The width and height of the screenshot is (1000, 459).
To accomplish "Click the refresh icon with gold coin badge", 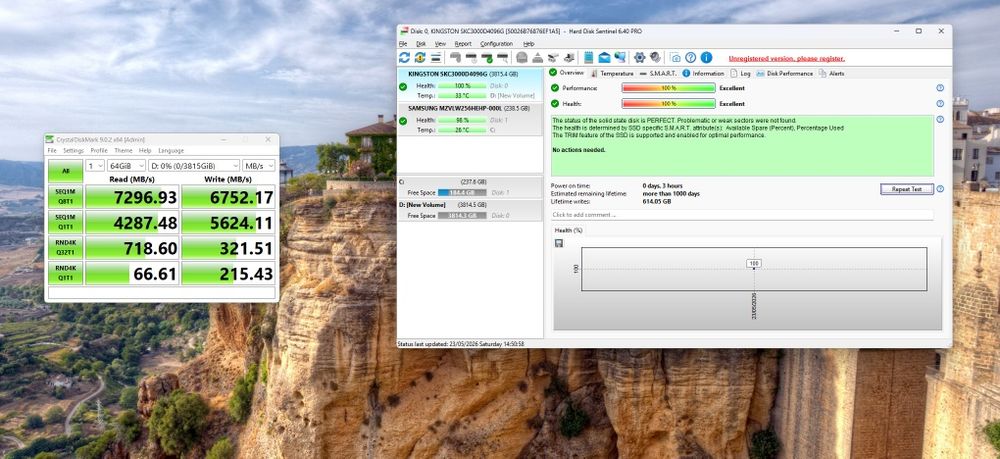I will pos(420,57).
